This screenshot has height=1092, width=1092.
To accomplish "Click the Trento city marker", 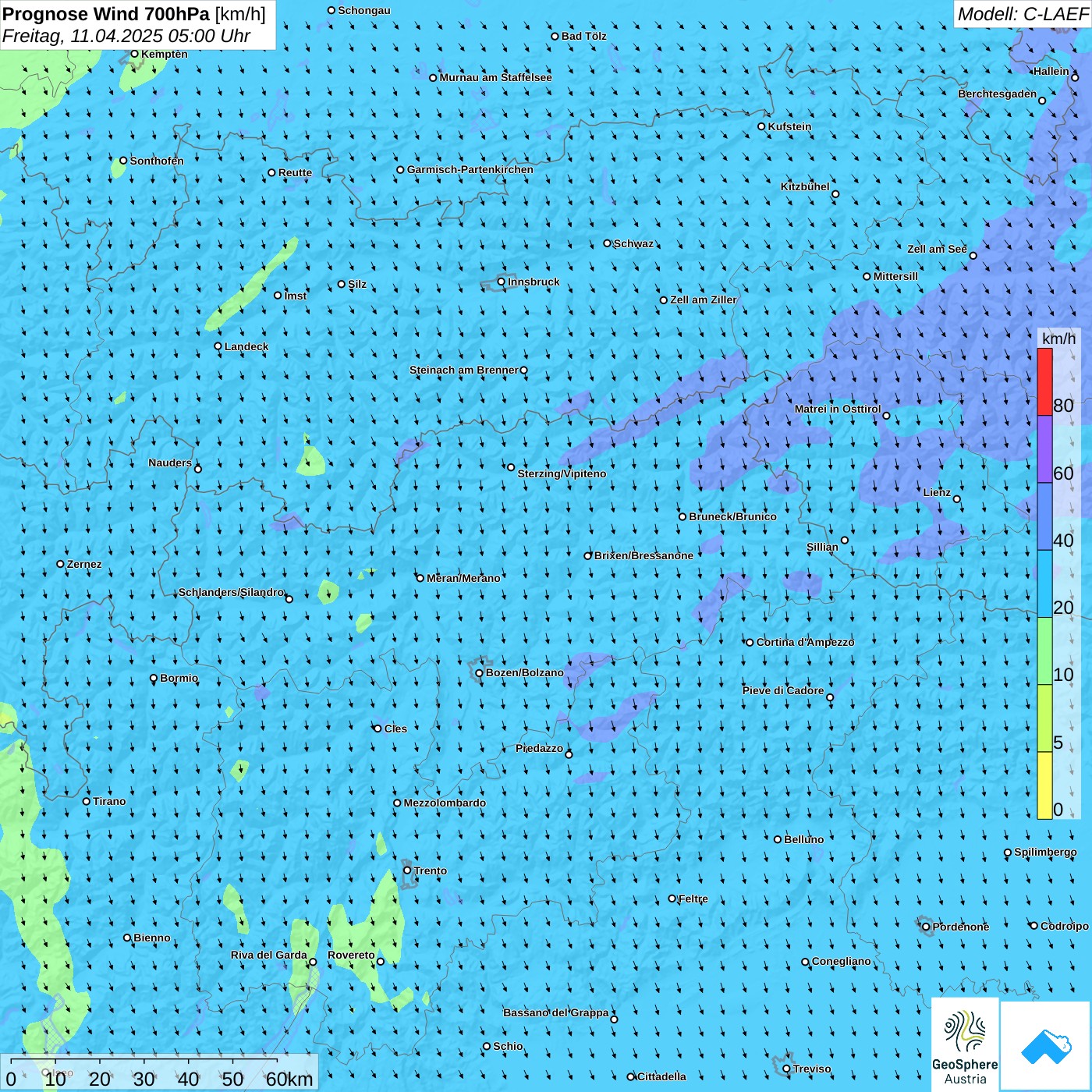I will [407, 870].
